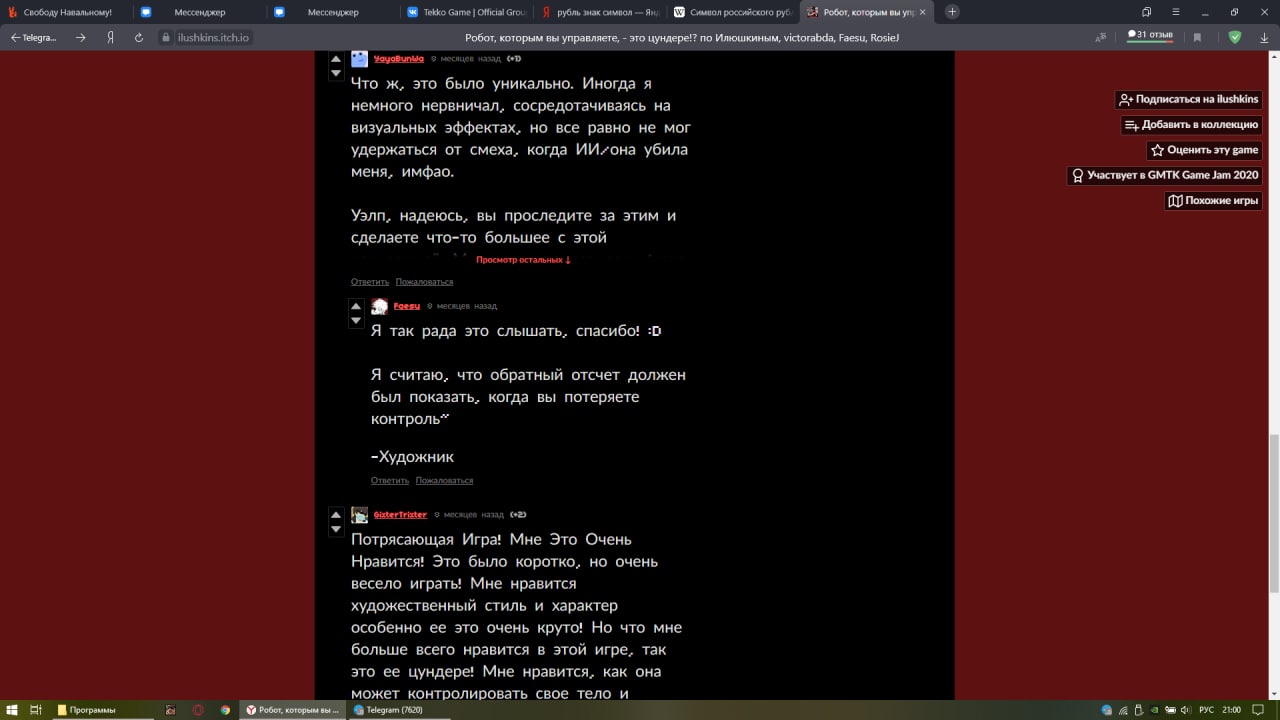This screenshot has width=1280, height=720.
Task: Downvote the YayaBunWa comment
Action: click(x=336, y=74)
